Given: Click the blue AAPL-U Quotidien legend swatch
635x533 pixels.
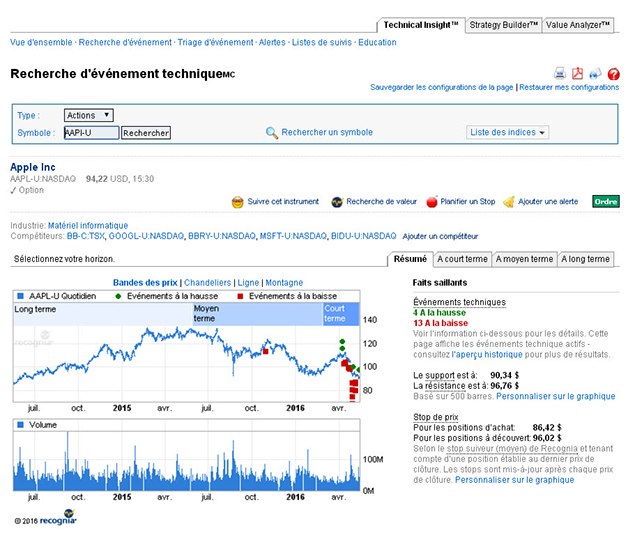Looking at the screenshot, I should point(20,296).
